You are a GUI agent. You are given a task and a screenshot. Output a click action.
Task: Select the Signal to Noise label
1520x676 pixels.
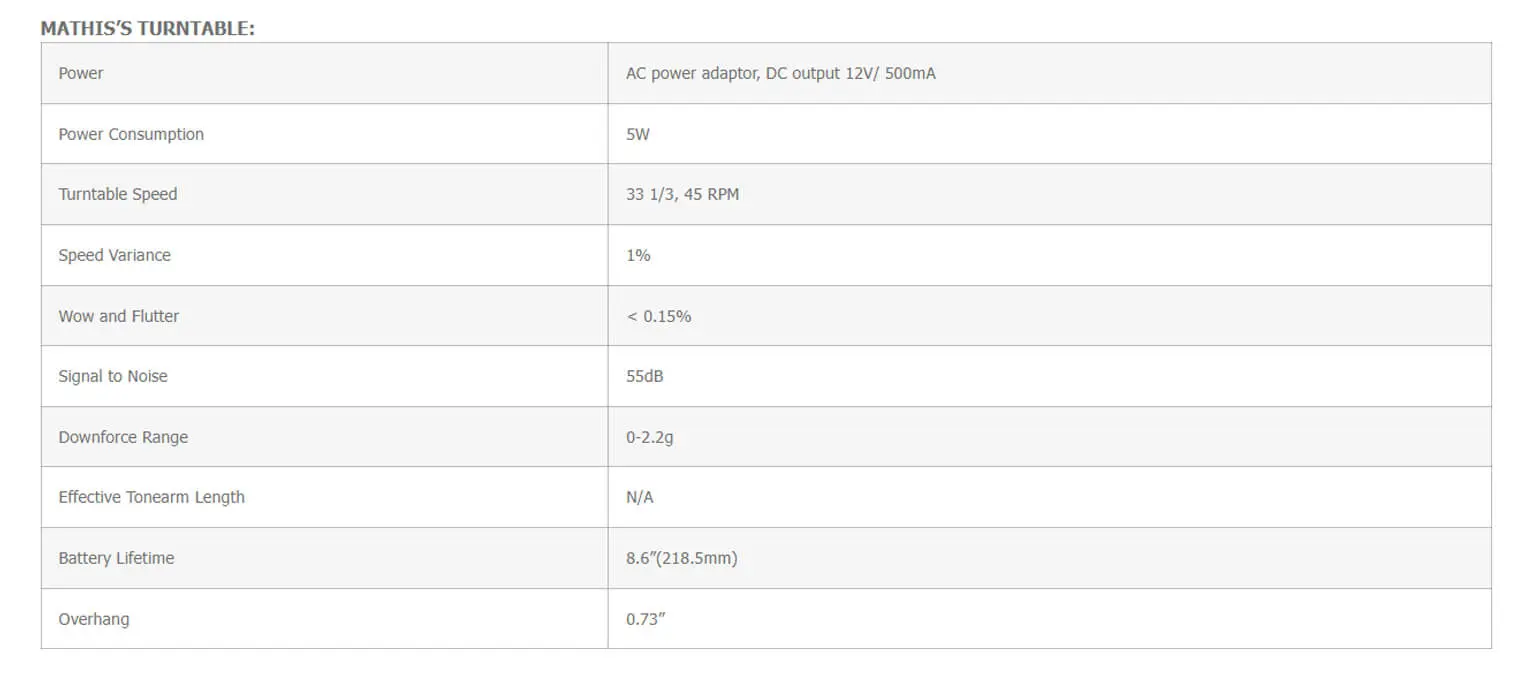[113, 376]
